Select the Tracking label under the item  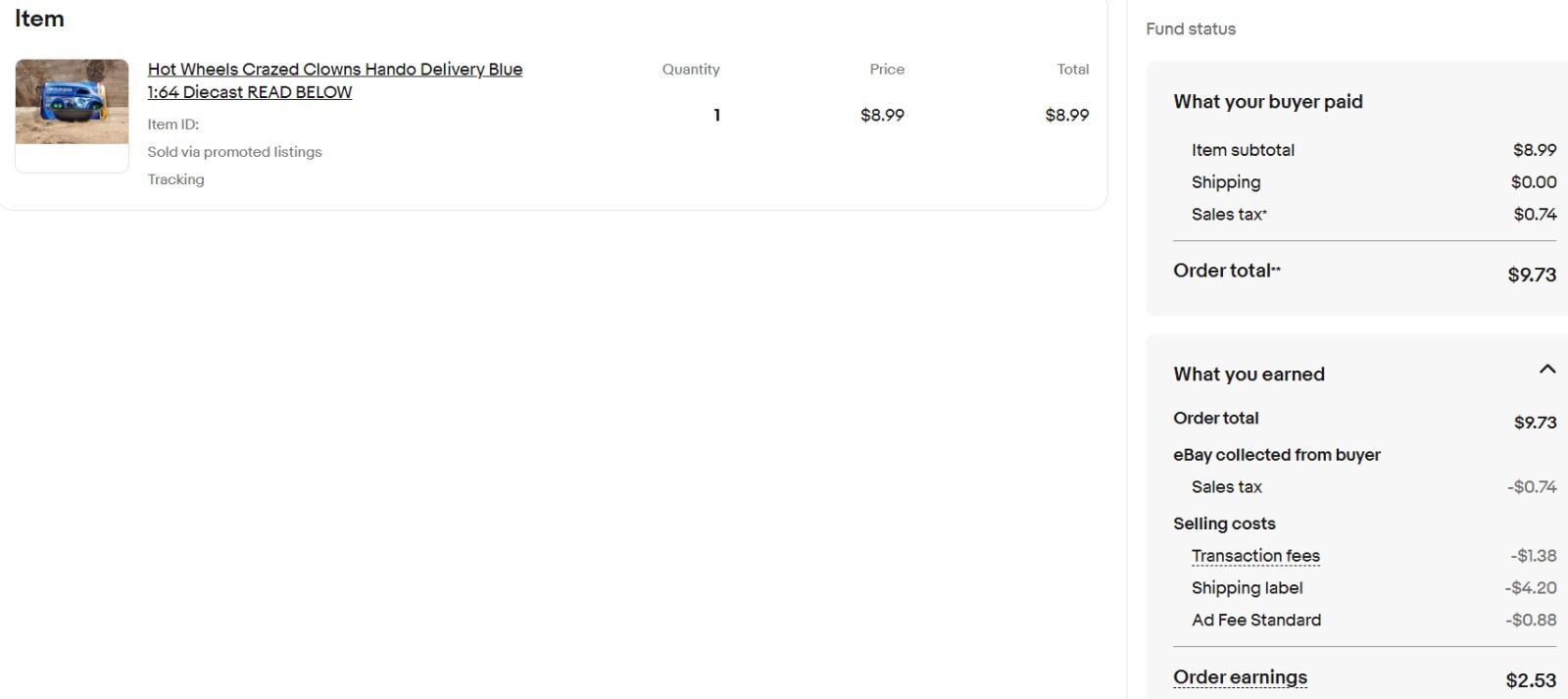[x=175, y=179]
